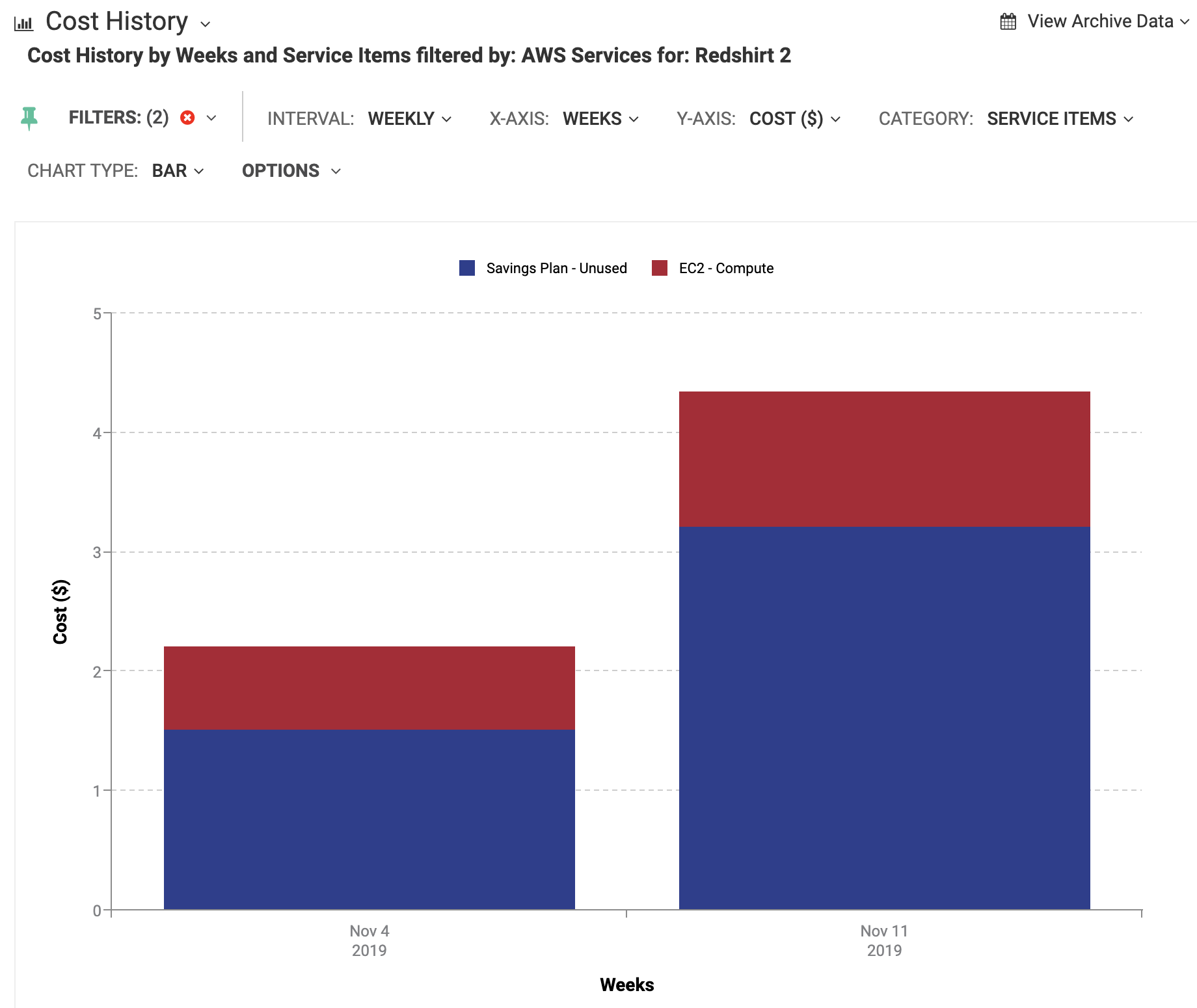Click the red legend color swatch
The image size is (1197, 1008).
point(659,267)
